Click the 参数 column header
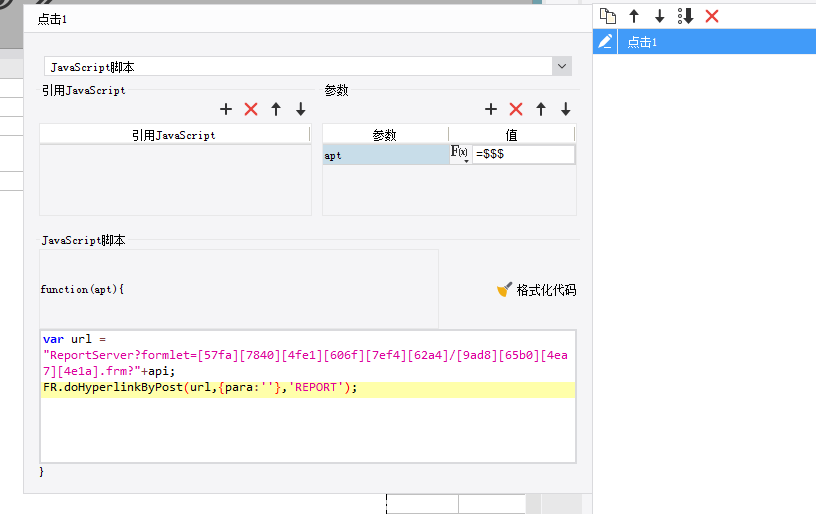Viewport: 816px width, 514px height. coord(385,135)
